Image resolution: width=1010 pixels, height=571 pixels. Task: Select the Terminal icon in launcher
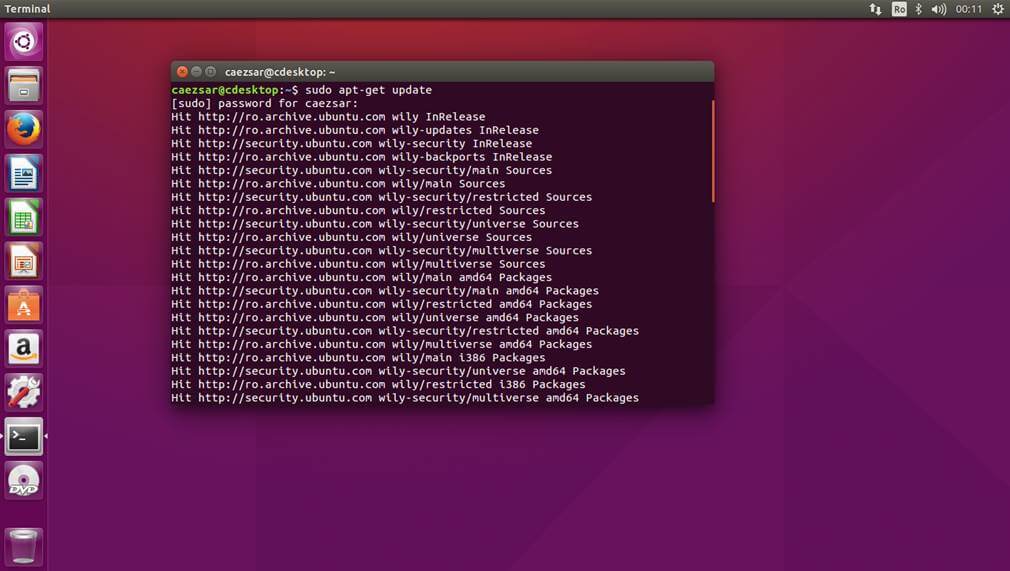pyautogui.click(x=24, y=437)
